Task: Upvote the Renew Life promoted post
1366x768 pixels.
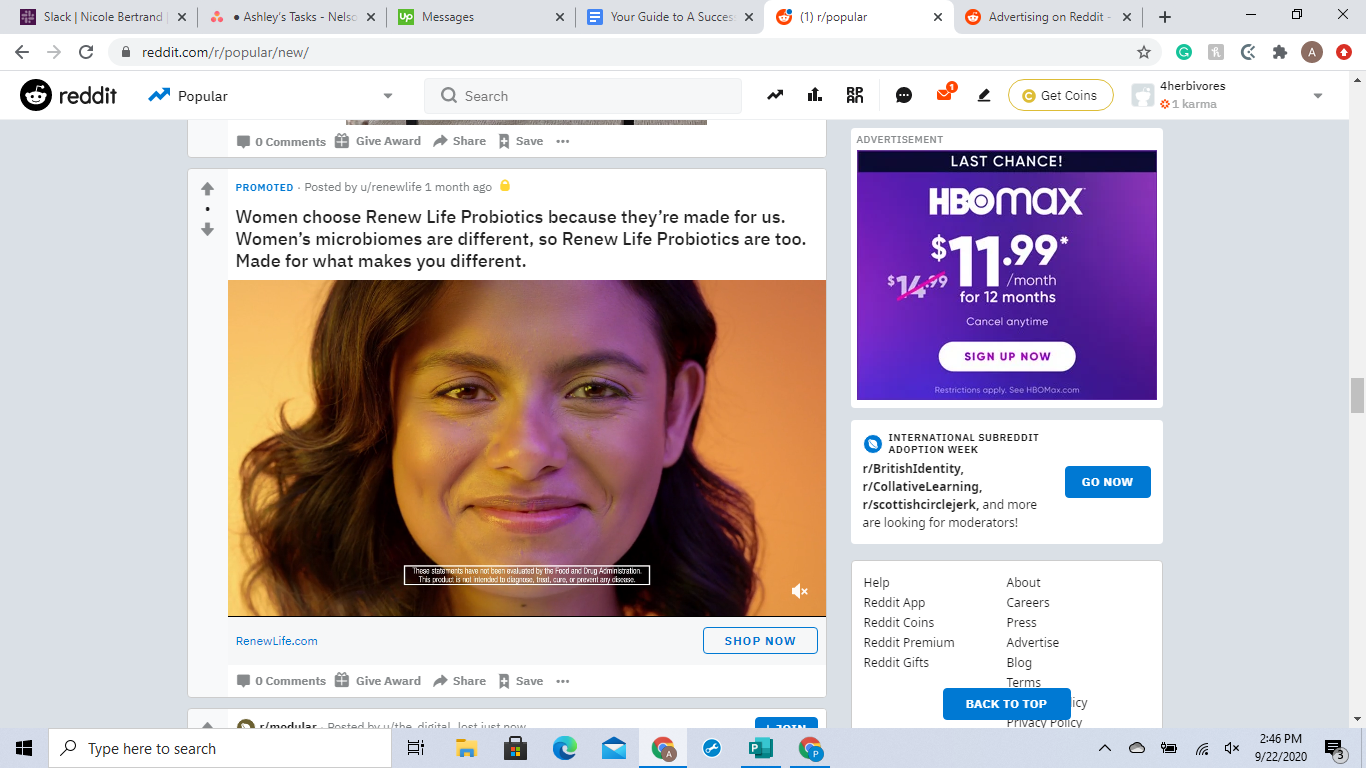Action: tap(207, 188)
